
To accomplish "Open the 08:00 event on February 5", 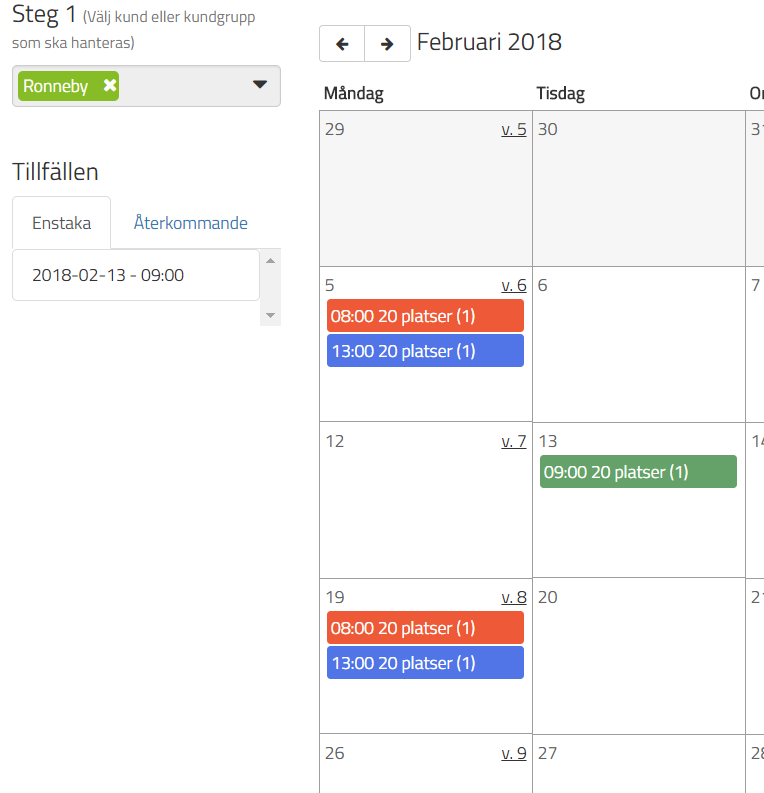I will tap(425, 316).
